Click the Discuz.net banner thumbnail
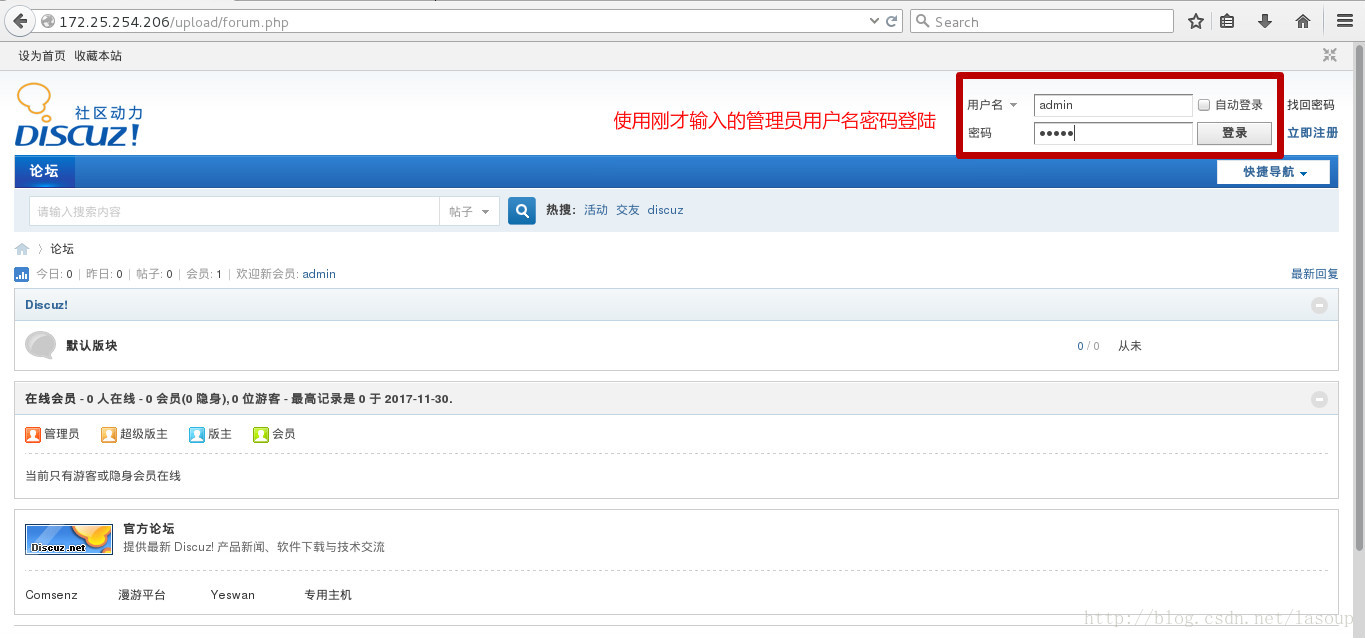This screenshot has height=638, width=1365. click(x=69, y=539)
